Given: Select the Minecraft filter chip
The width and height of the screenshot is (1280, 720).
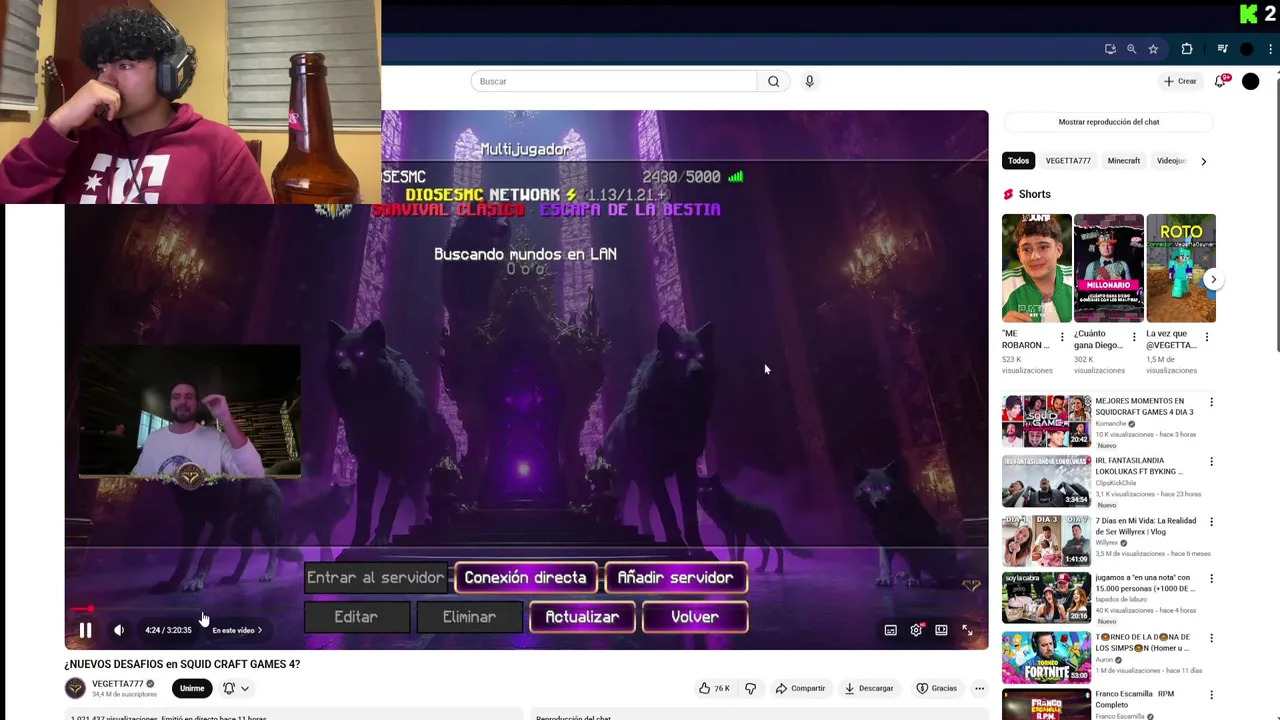Looking at the screenshot, I should click(x=1123, y=161).
